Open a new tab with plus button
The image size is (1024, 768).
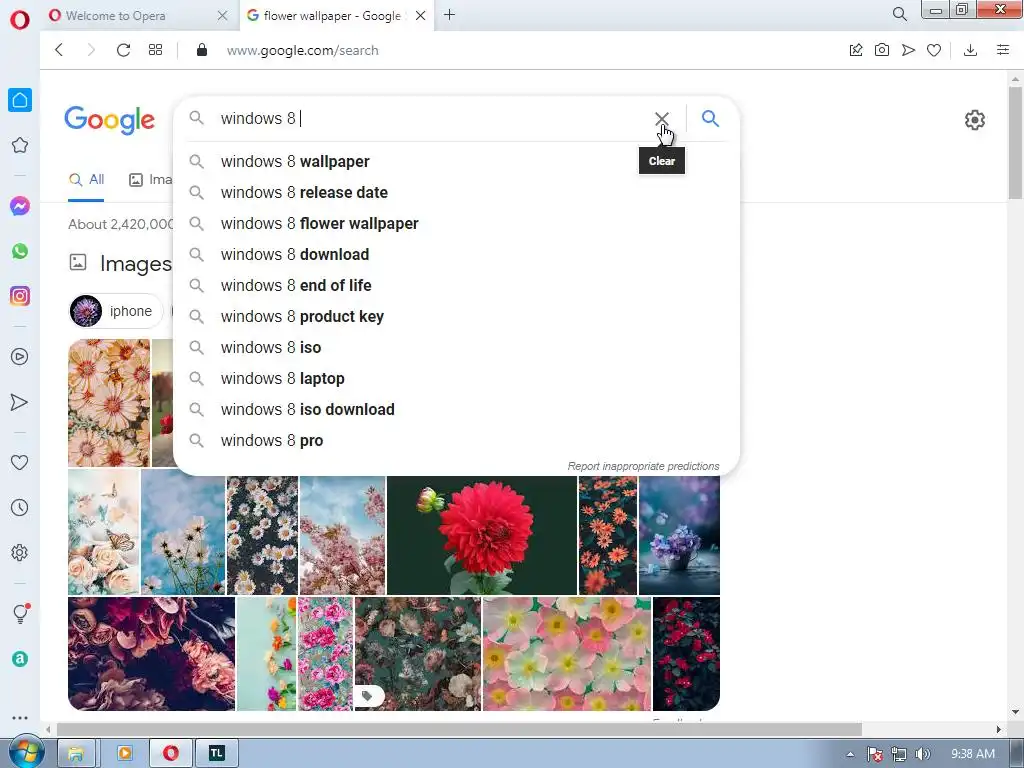tap(449, 14)
